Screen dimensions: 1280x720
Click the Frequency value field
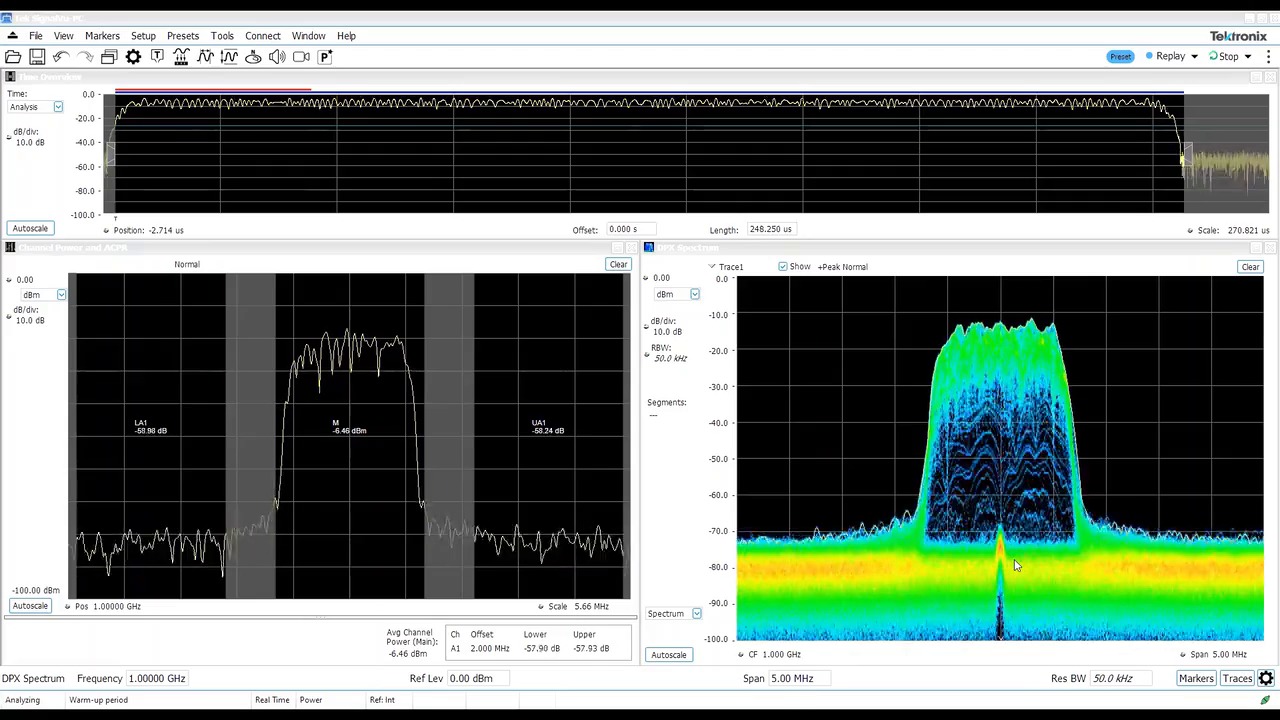tap(156, 678)
